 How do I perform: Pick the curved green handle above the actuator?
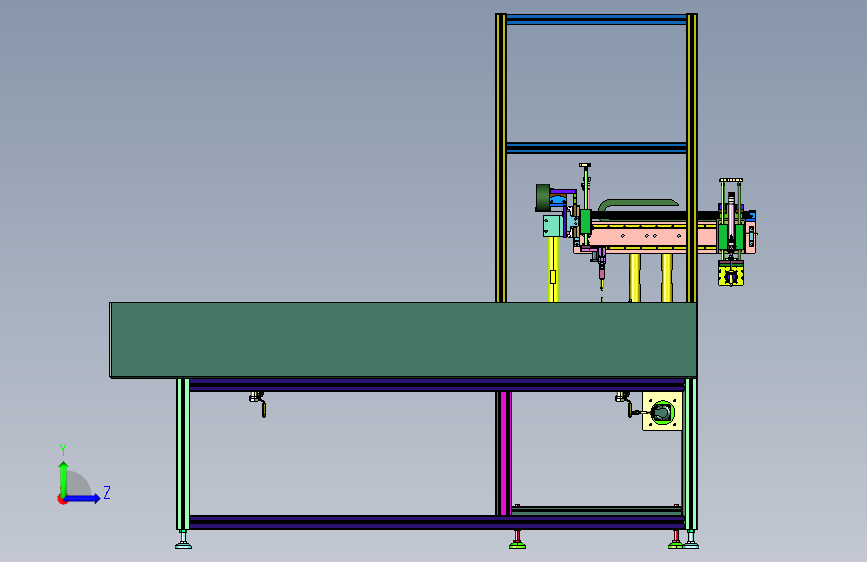(x=638, y=205)
